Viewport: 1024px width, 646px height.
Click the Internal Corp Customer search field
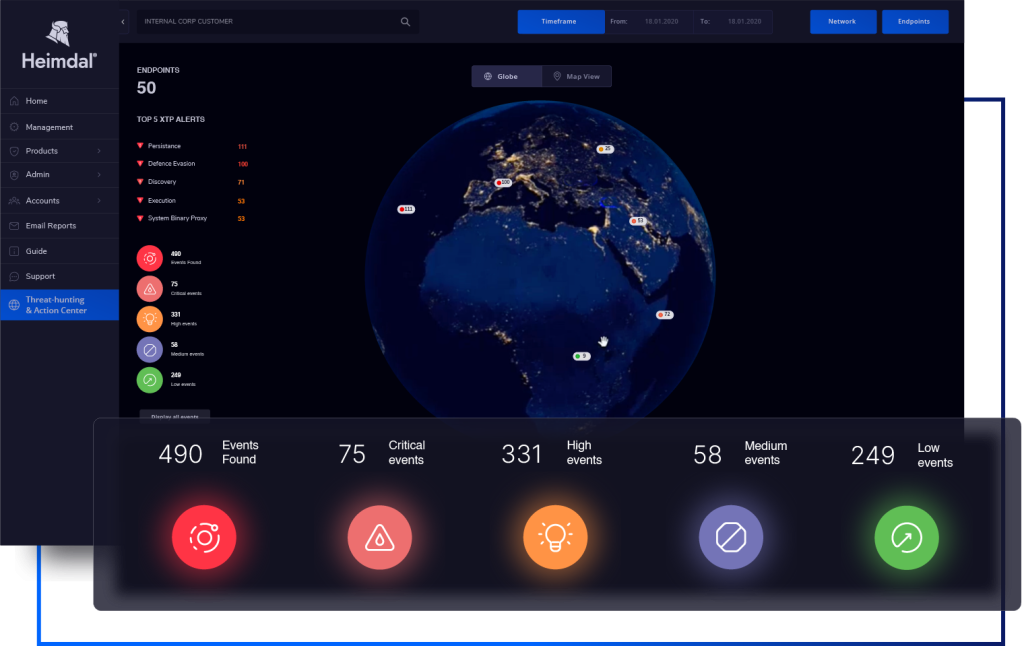coord(265,22)
